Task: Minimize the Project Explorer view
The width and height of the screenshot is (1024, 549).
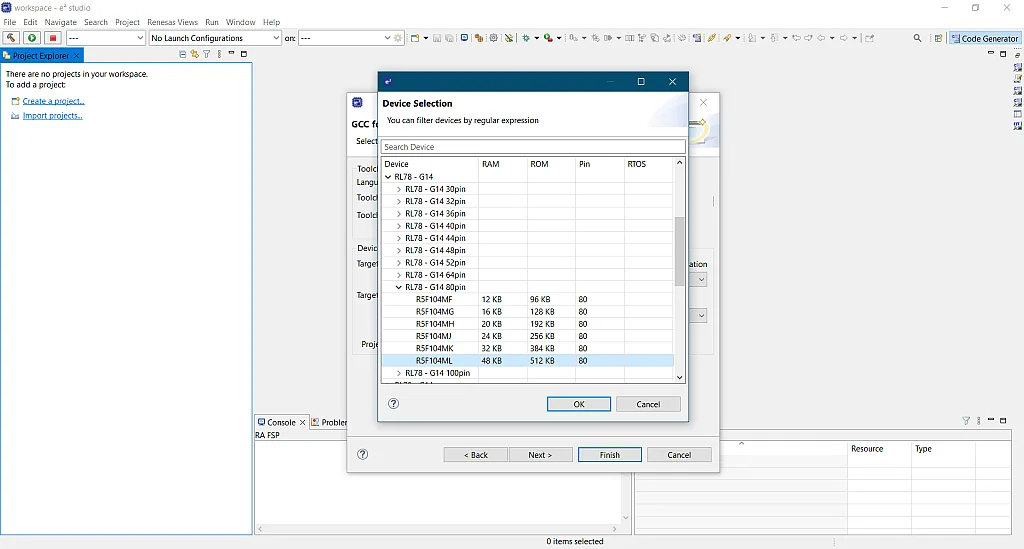Action: tap(231, 54)
